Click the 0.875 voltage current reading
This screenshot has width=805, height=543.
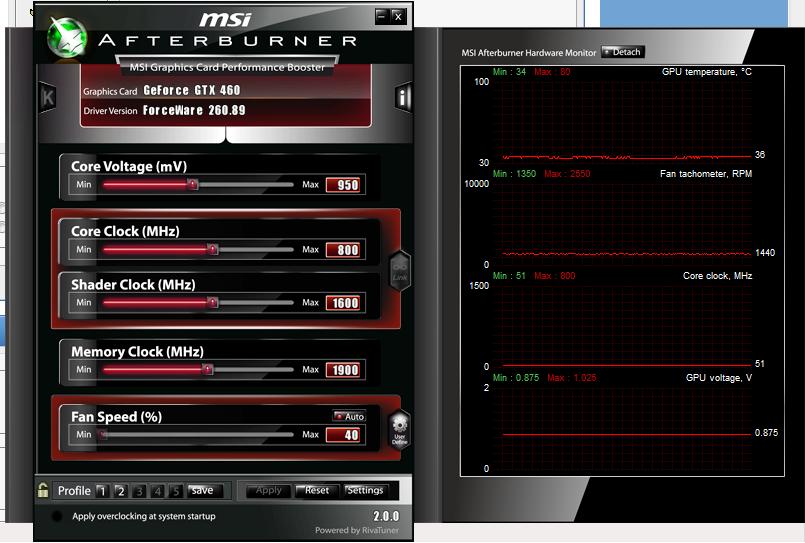[x=766, y=433]
